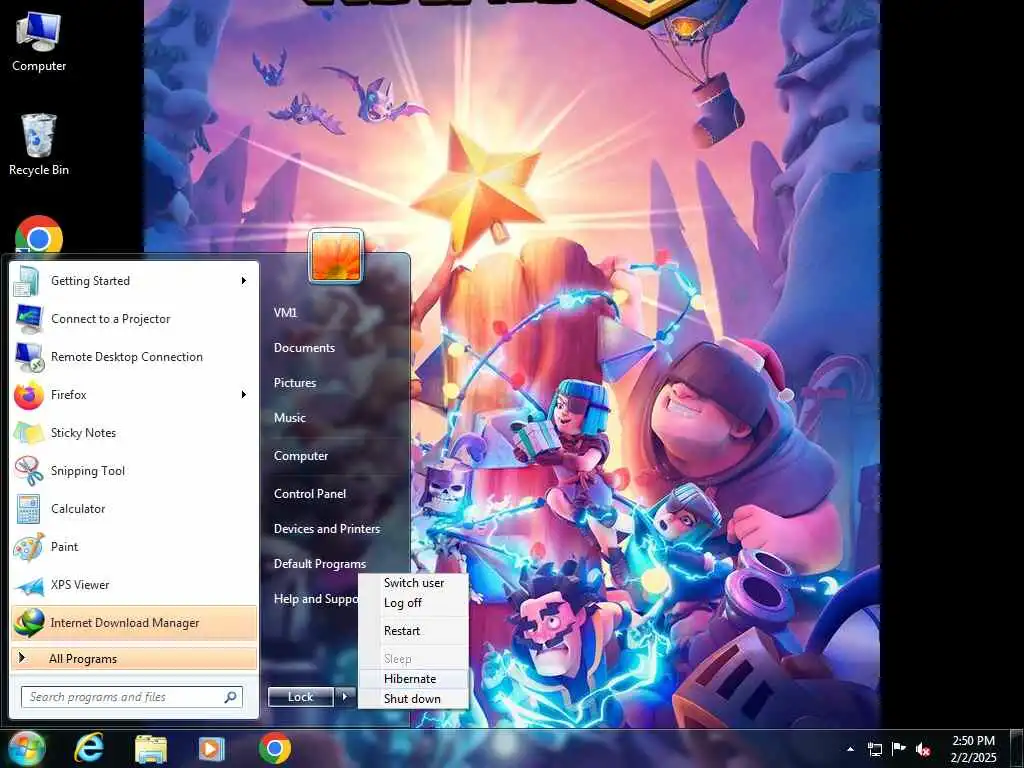Open Control Panel from Start menu

coord(310,494)
